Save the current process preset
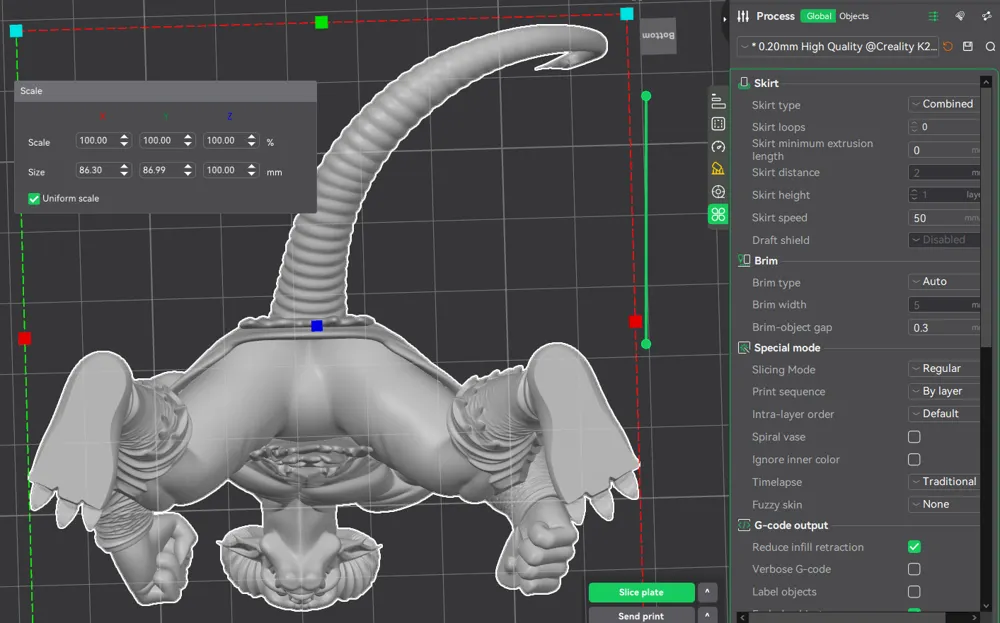This screenshot has width=1000, height=623. pos(968,47)
